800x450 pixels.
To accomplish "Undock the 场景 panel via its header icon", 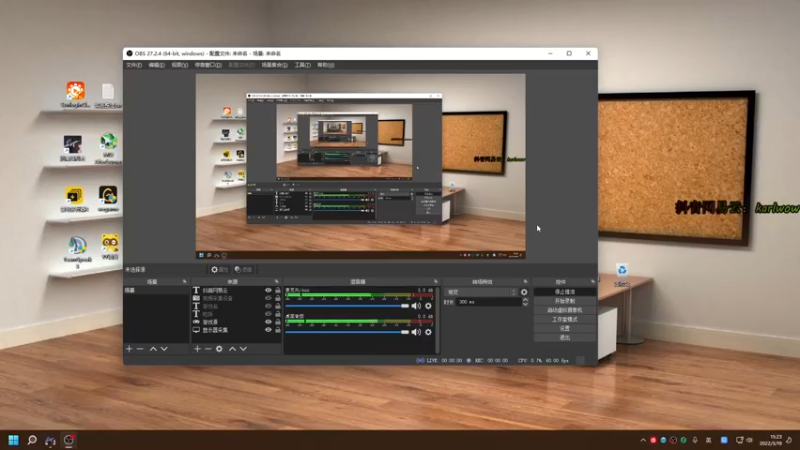I will tap(185, 282).
